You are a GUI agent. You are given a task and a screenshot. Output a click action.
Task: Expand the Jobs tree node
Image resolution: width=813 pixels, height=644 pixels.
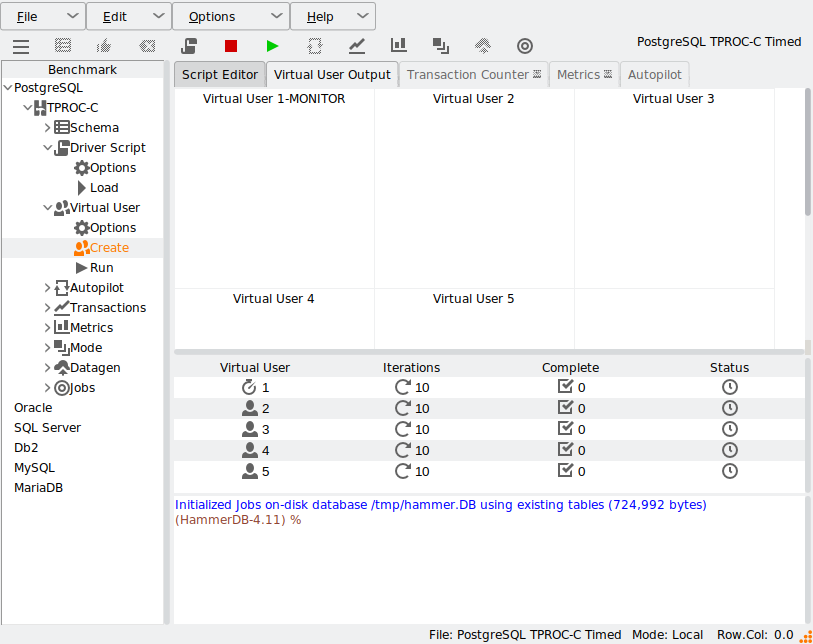point(47,388)
